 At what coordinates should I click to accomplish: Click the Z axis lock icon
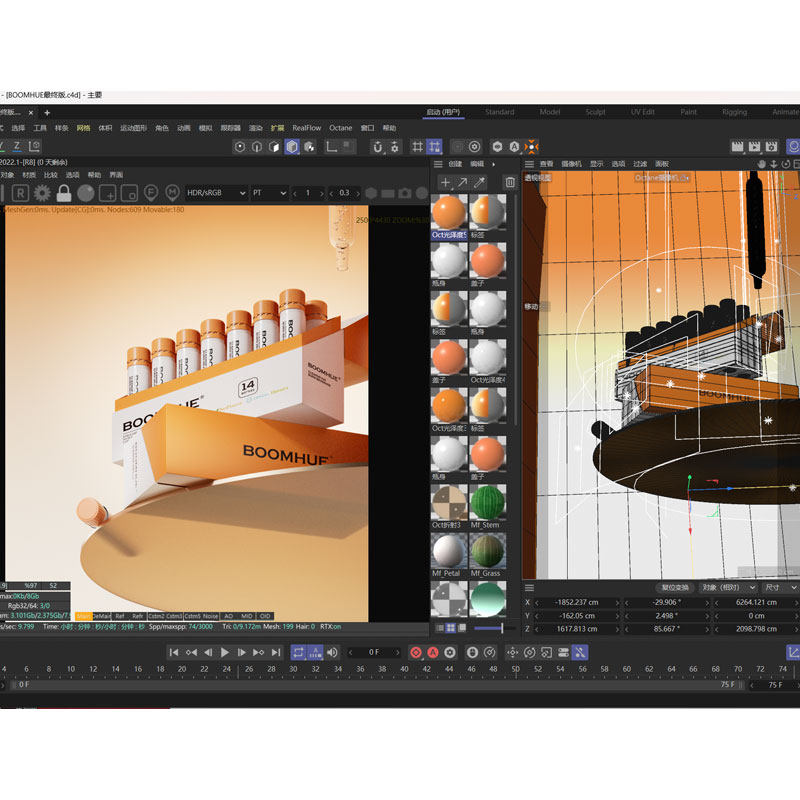[17, 146]
